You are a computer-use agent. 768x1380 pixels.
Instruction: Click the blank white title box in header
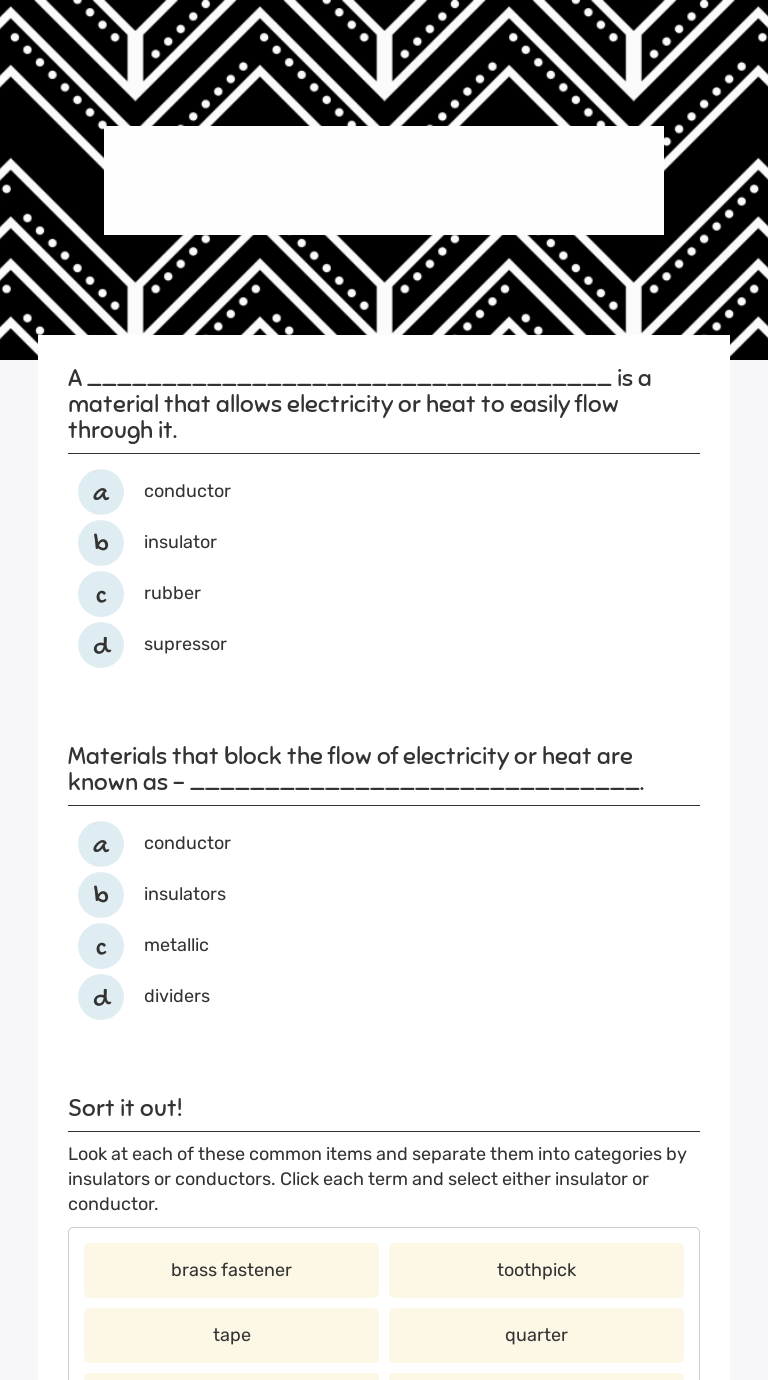[384, 180]
